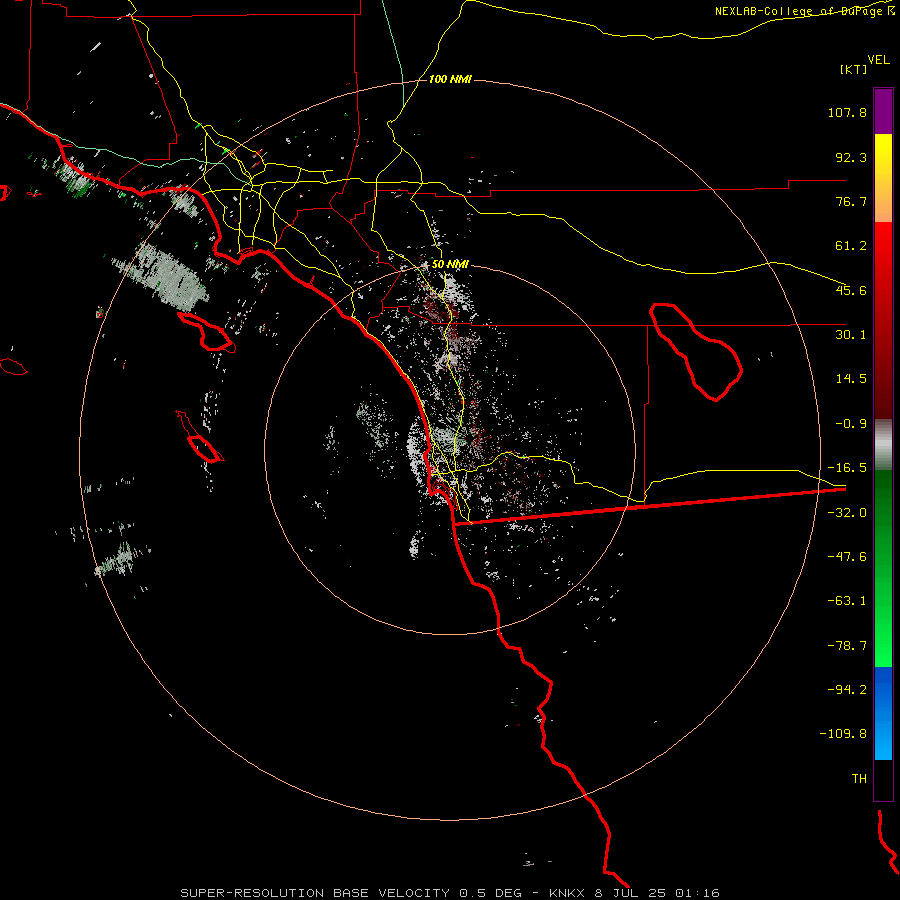Click the yellow-orange segment of color bar

coord(883,178)
